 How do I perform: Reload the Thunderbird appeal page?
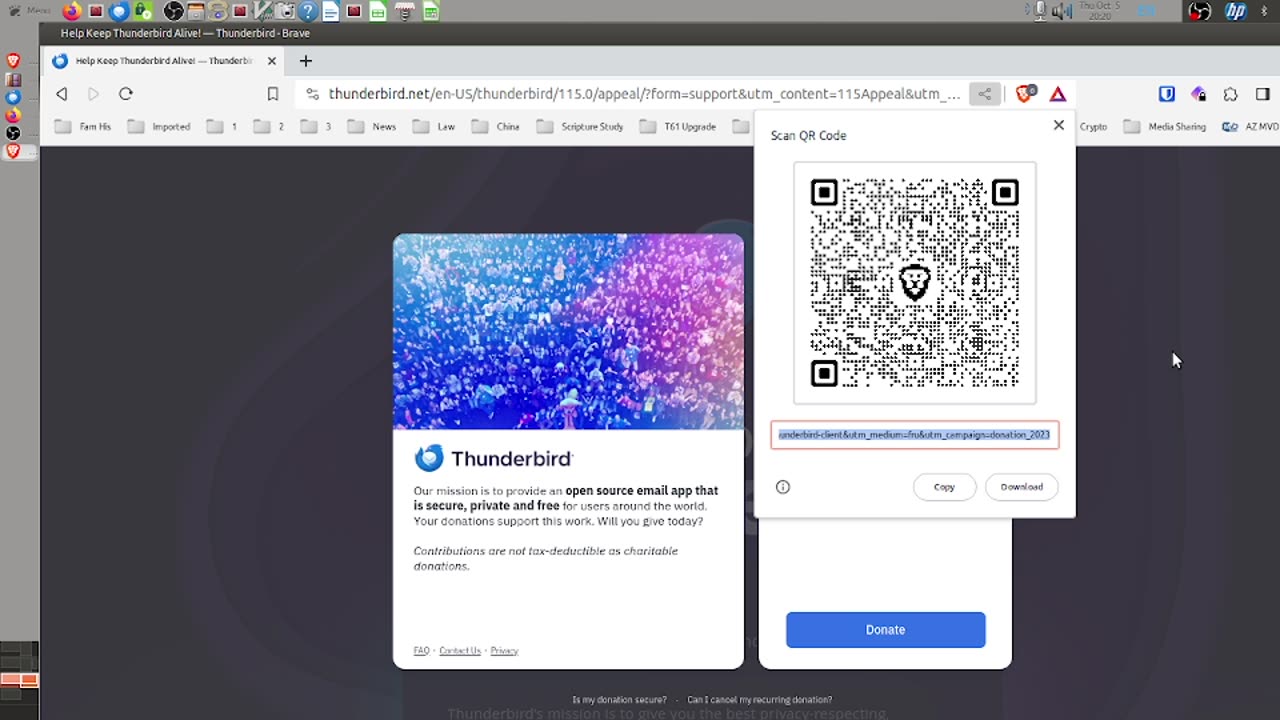pos(126,94)
